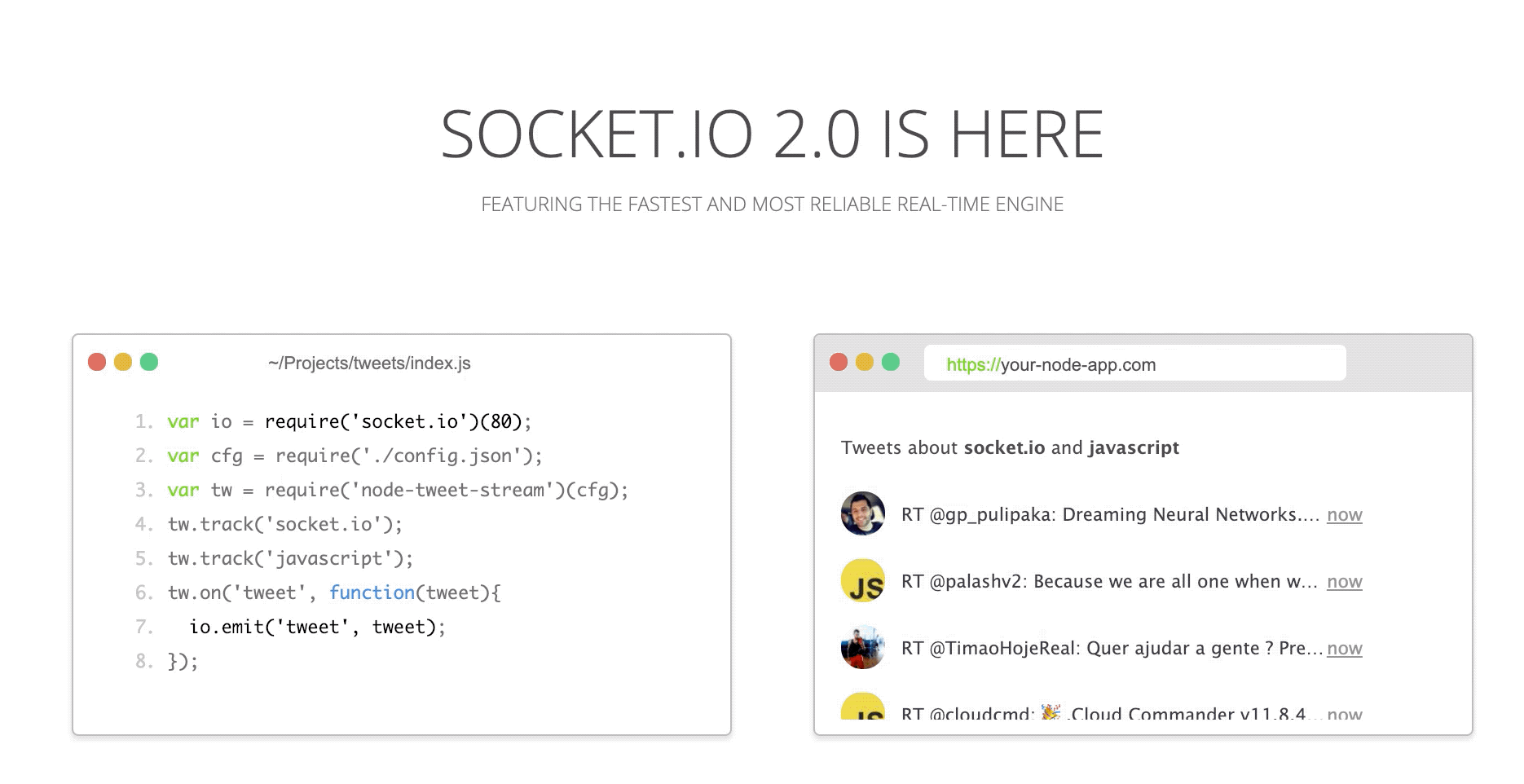Click the yellow dot on the browser mockup
Viewport: 1524px width, 784px height.
pos(866,363)
